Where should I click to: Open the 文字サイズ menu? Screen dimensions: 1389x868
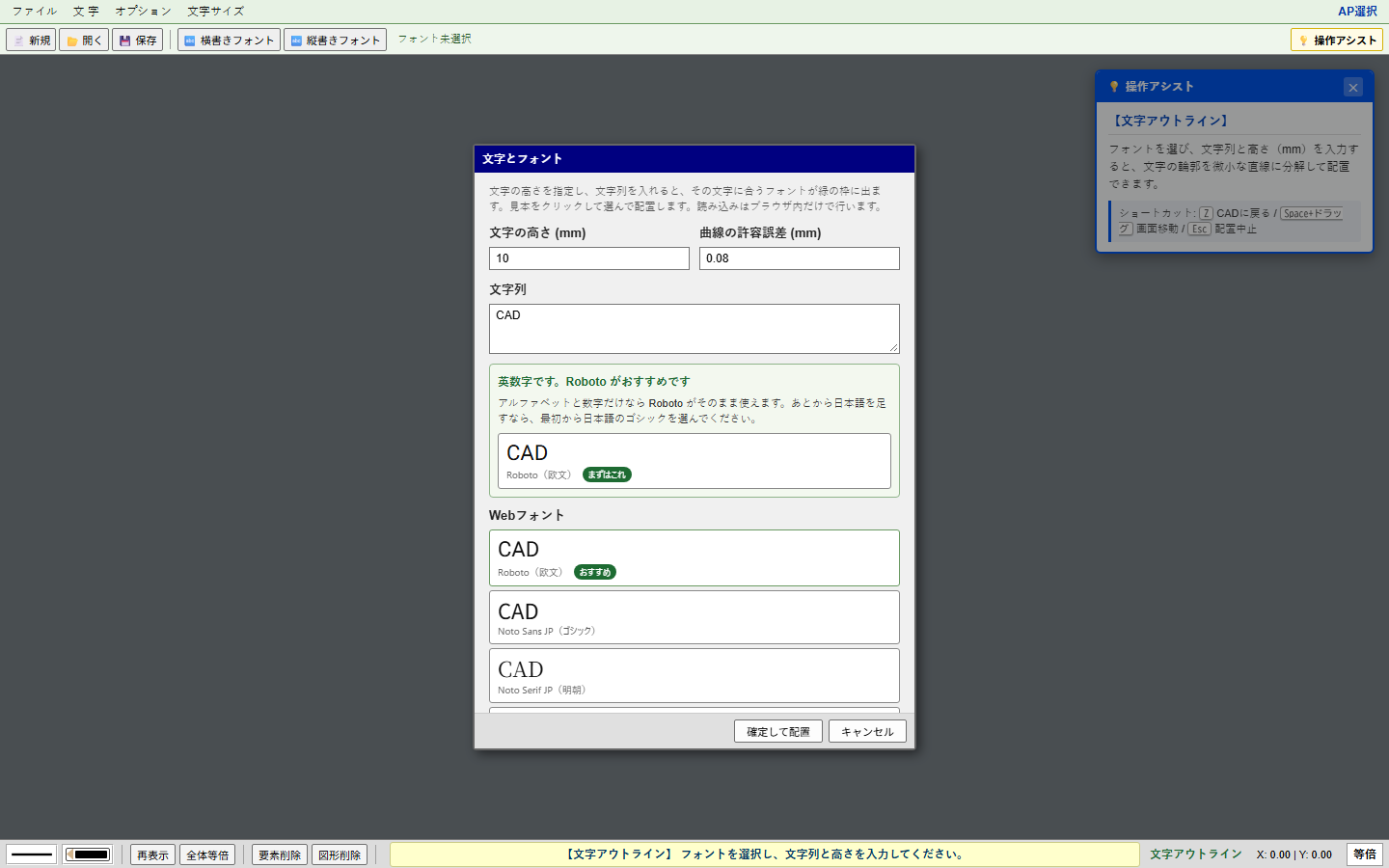point(215,12)
